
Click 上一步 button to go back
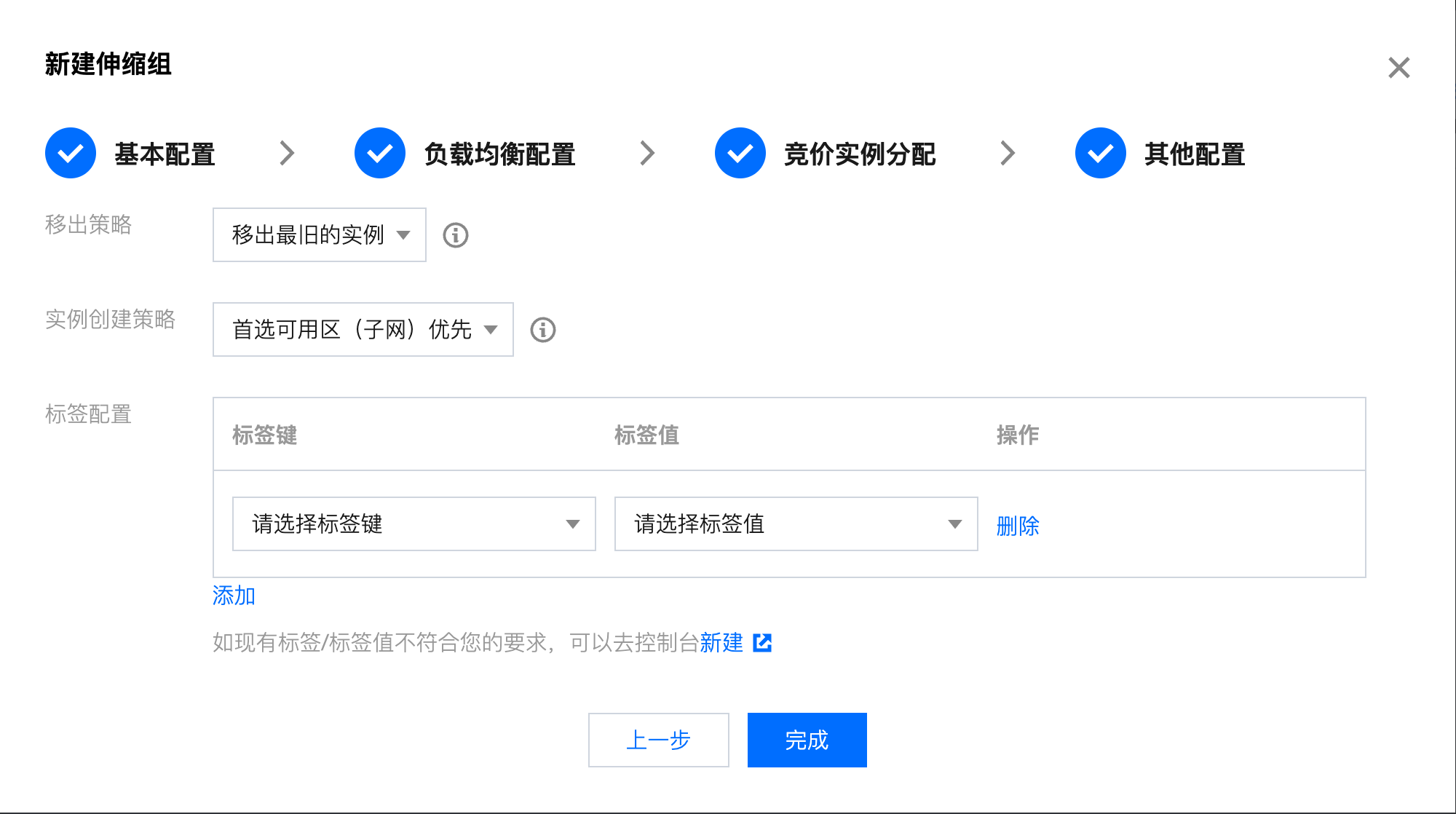pyautogui.click(x=658, y=740)
